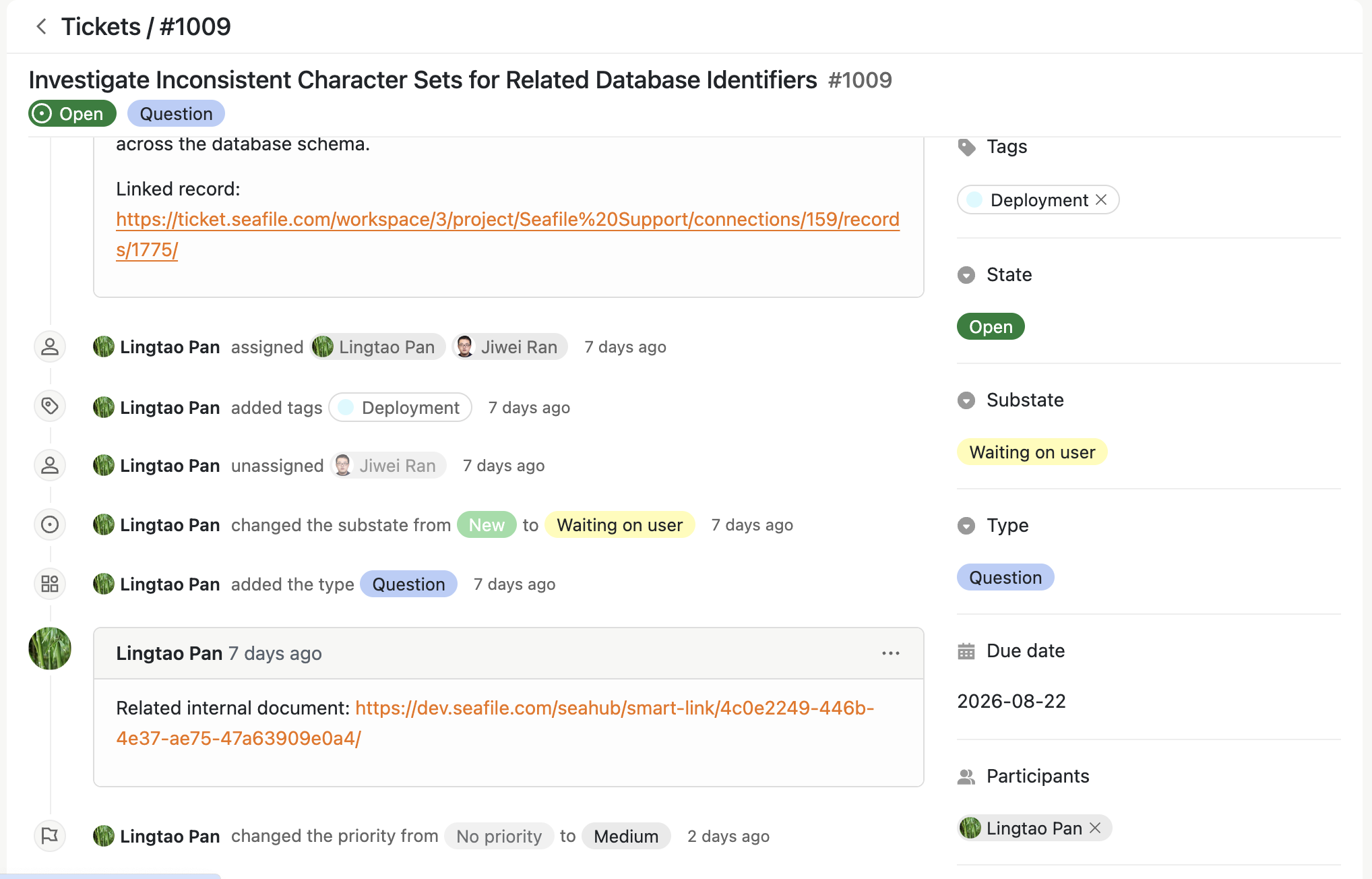Viewport: 1372px width, 879px height.
Task: Click the green Open status badge under the title
Action: (x=72, y=113)
